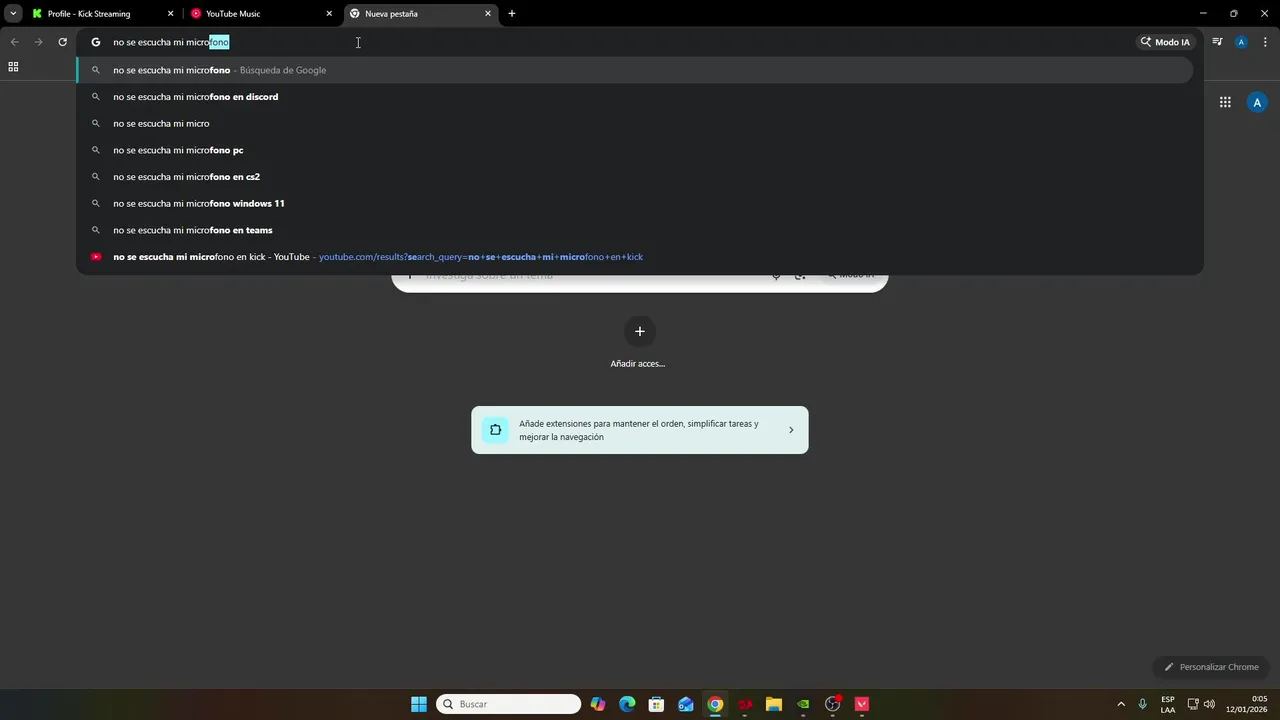This screenshot has height=720, width=1280.
Task: Click the extensions puzzle icon on promo card
Action: pyautogui.click(x=495, y=430)
